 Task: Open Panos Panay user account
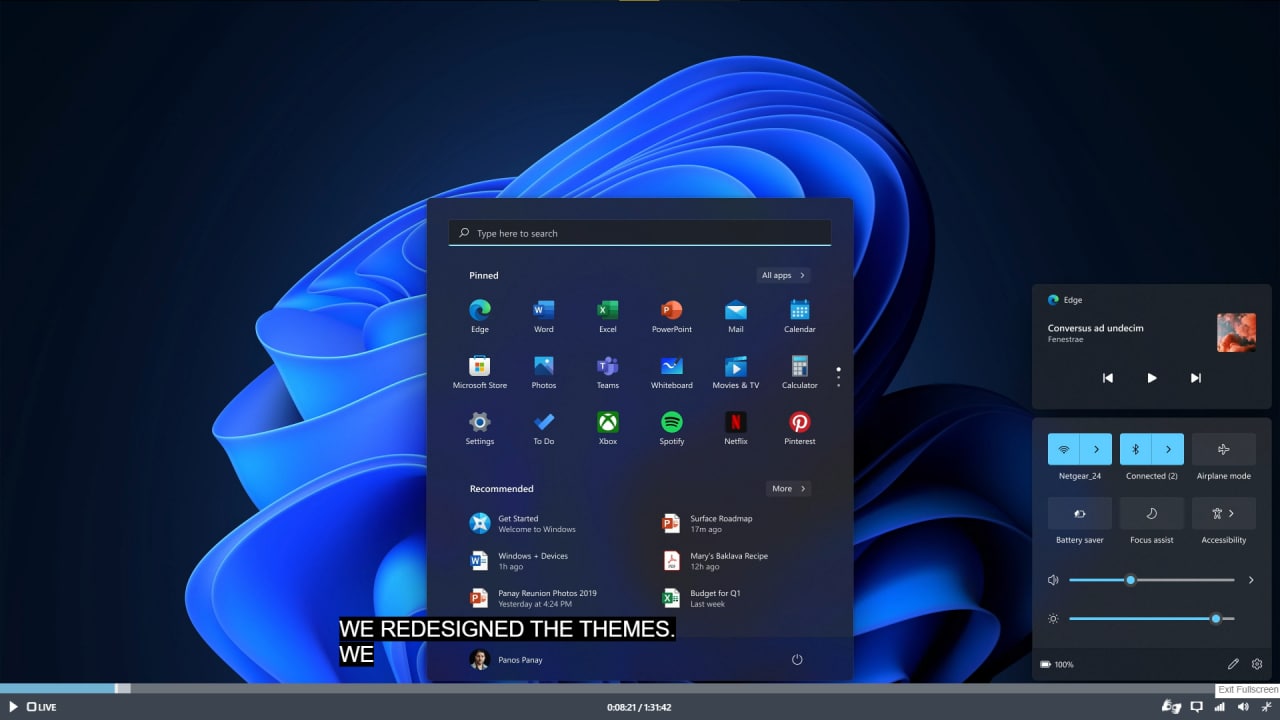tap(507, 660)
